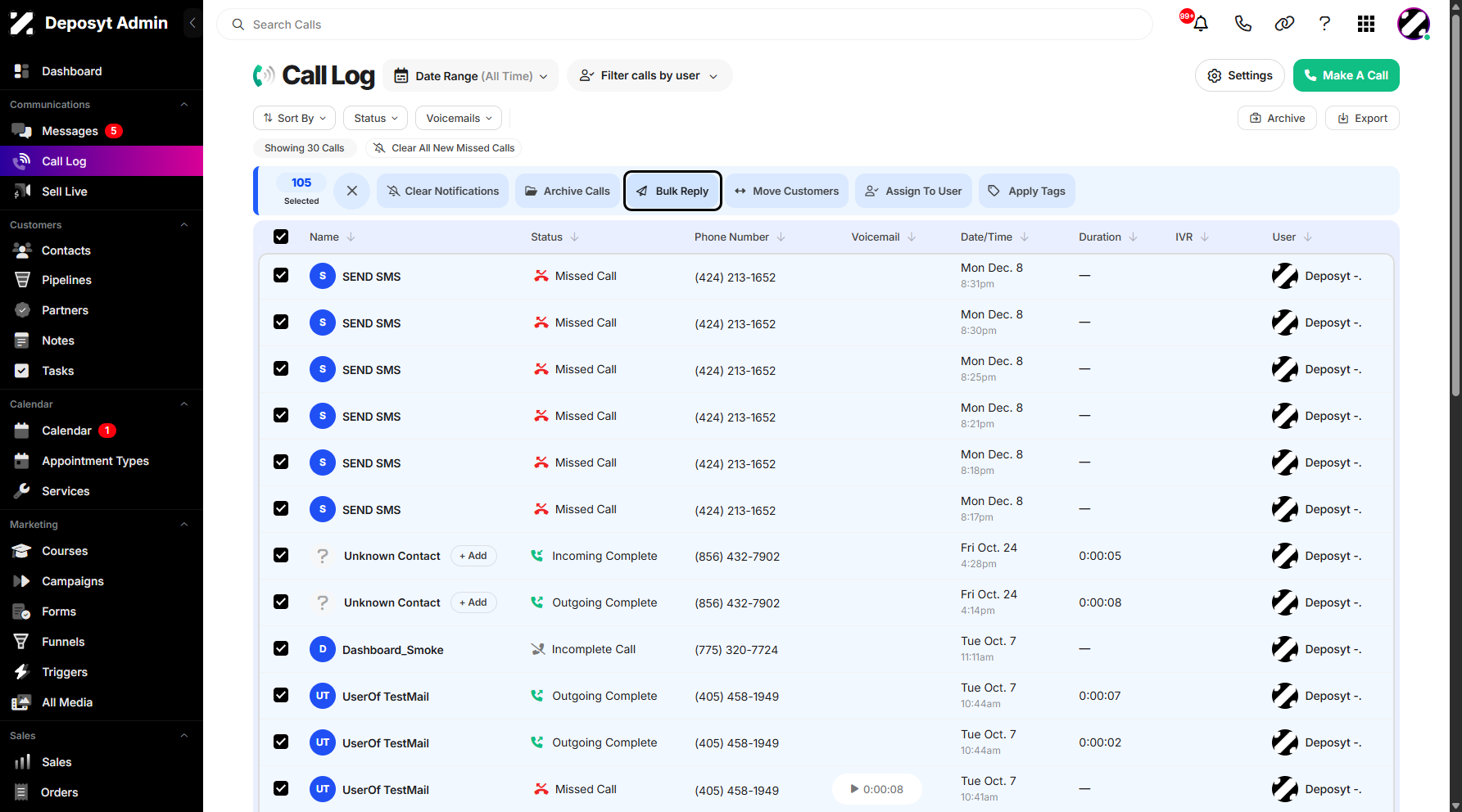Open the Sort By dropdown
Image resolution: width=1462 pixels, height=812 pixels.
(295, 118)
